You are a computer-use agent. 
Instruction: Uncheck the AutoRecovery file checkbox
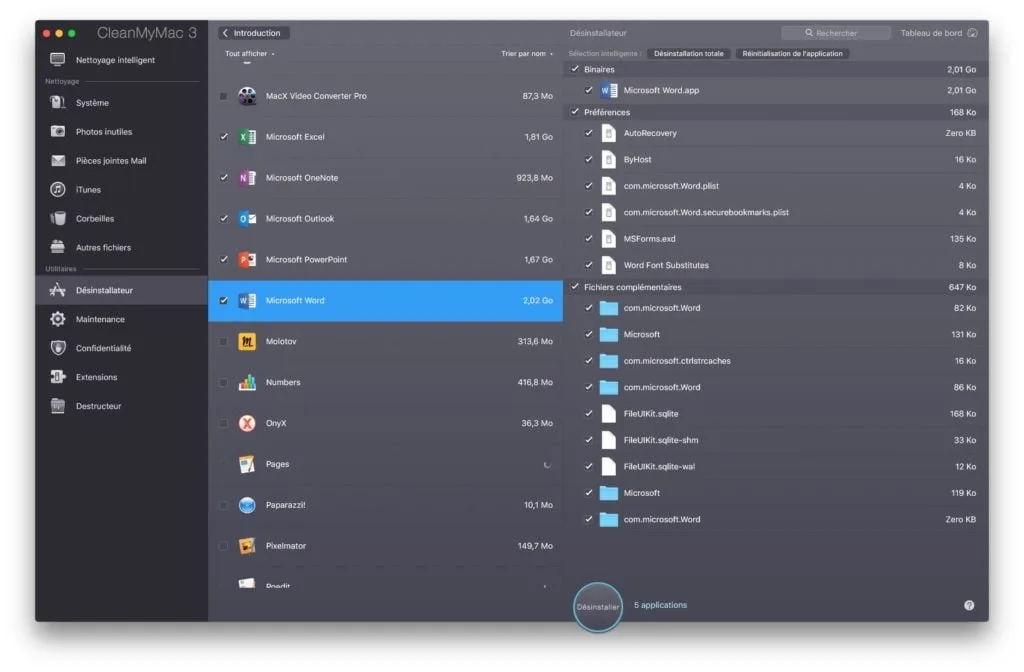click(x=588, y=133)
